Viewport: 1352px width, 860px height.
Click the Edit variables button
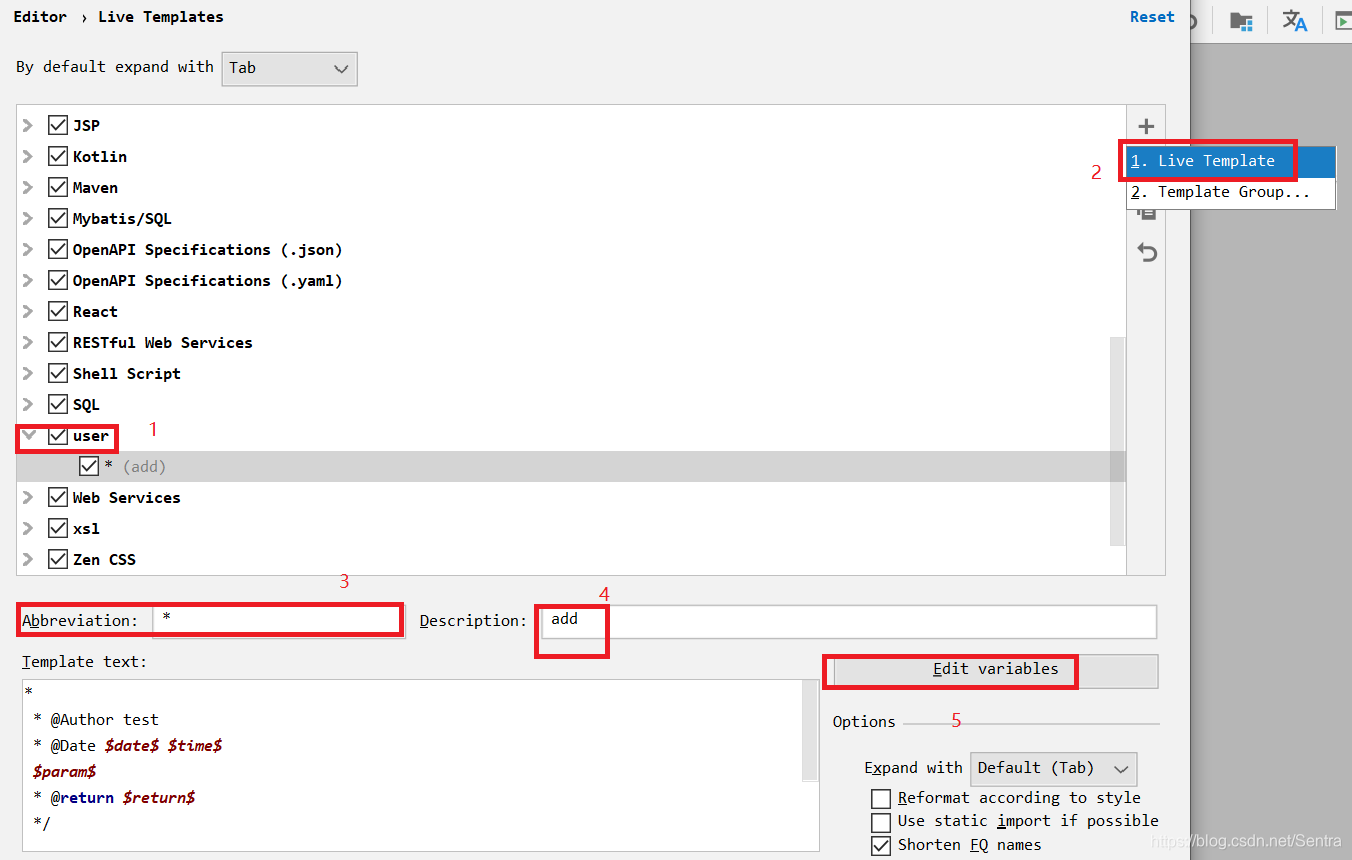coord(995,670)
